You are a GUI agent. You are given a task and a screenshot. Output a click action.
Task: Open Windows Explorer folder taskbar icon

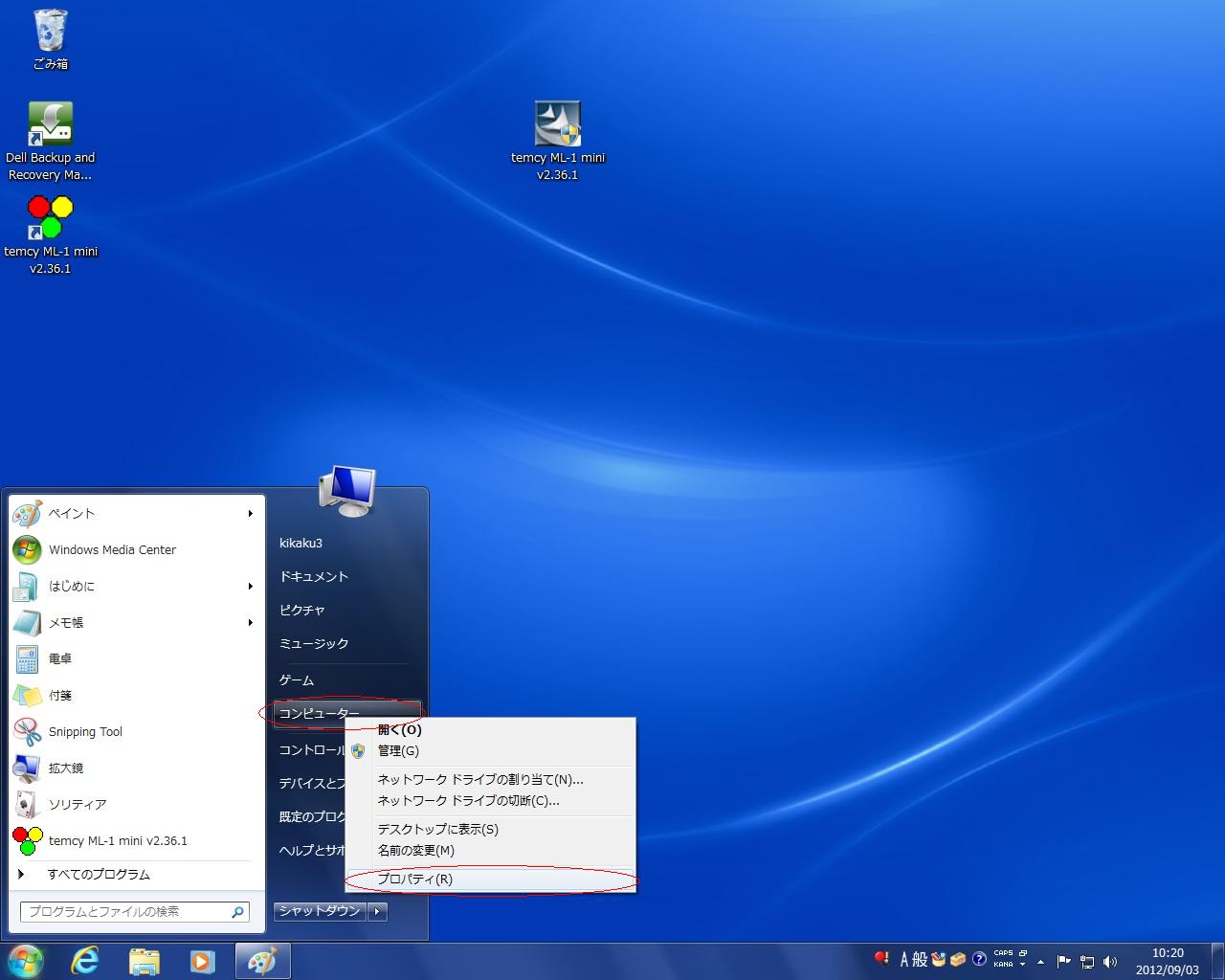click(144, 961)
